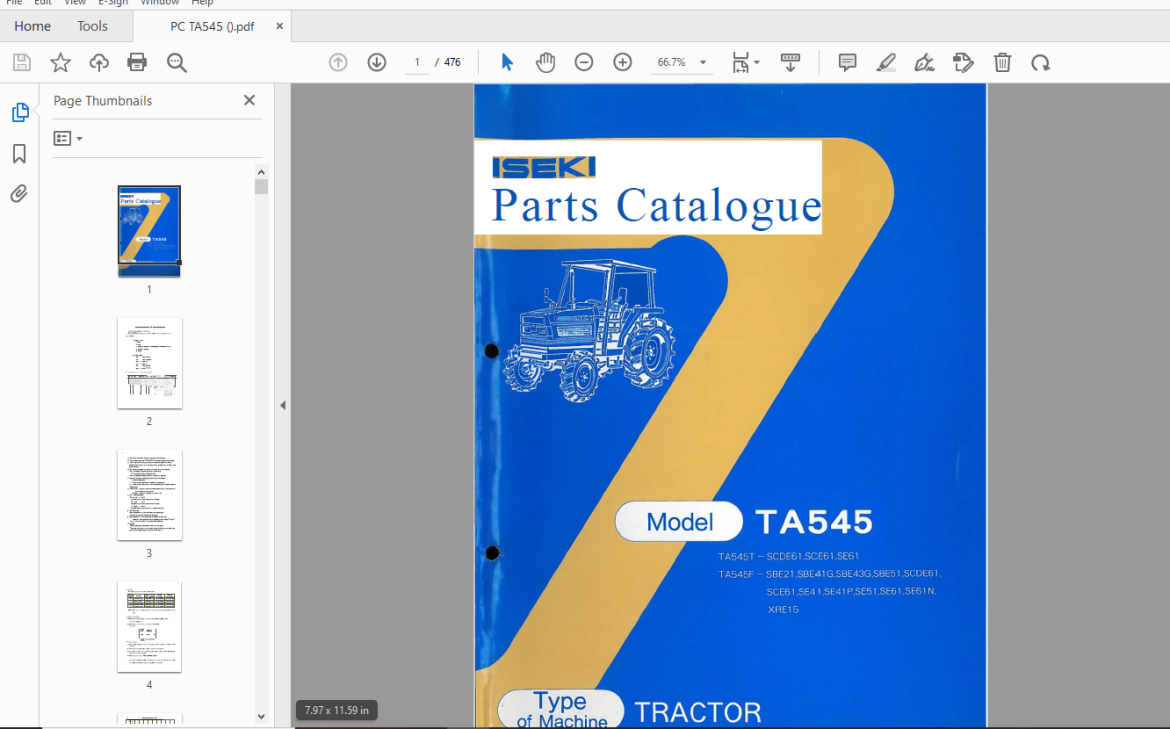The height and width of the screenshot is (729, 1170).
Task: Go to next page arrow
Action: tap(377, 63)
